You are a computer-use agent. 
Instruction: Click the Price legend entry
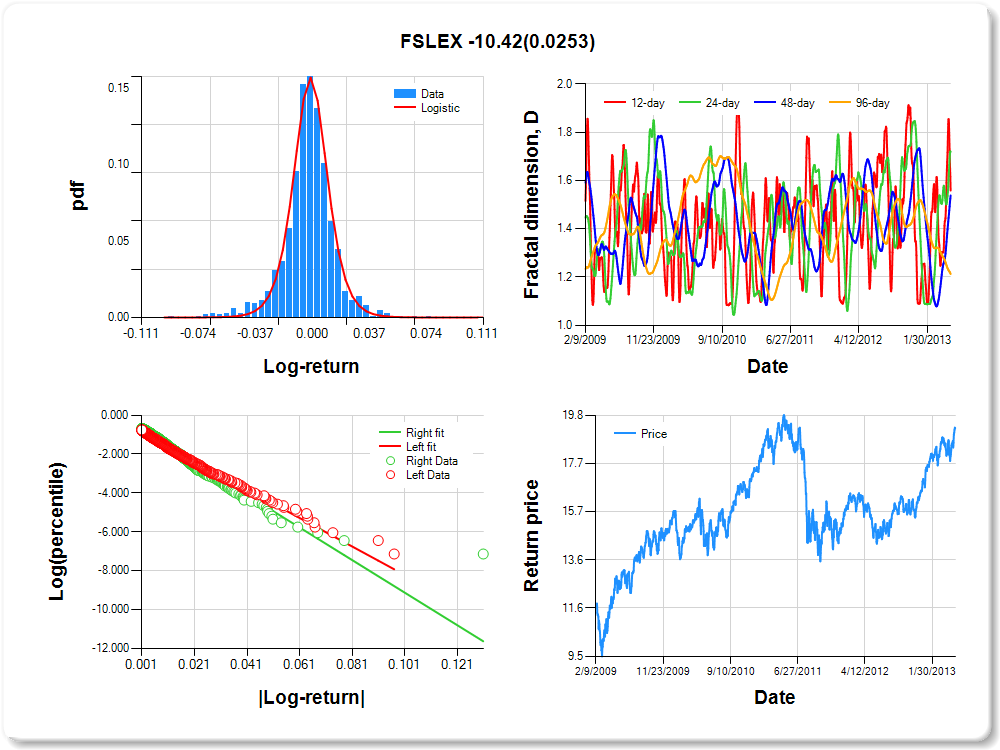click(x=640, y=434)
